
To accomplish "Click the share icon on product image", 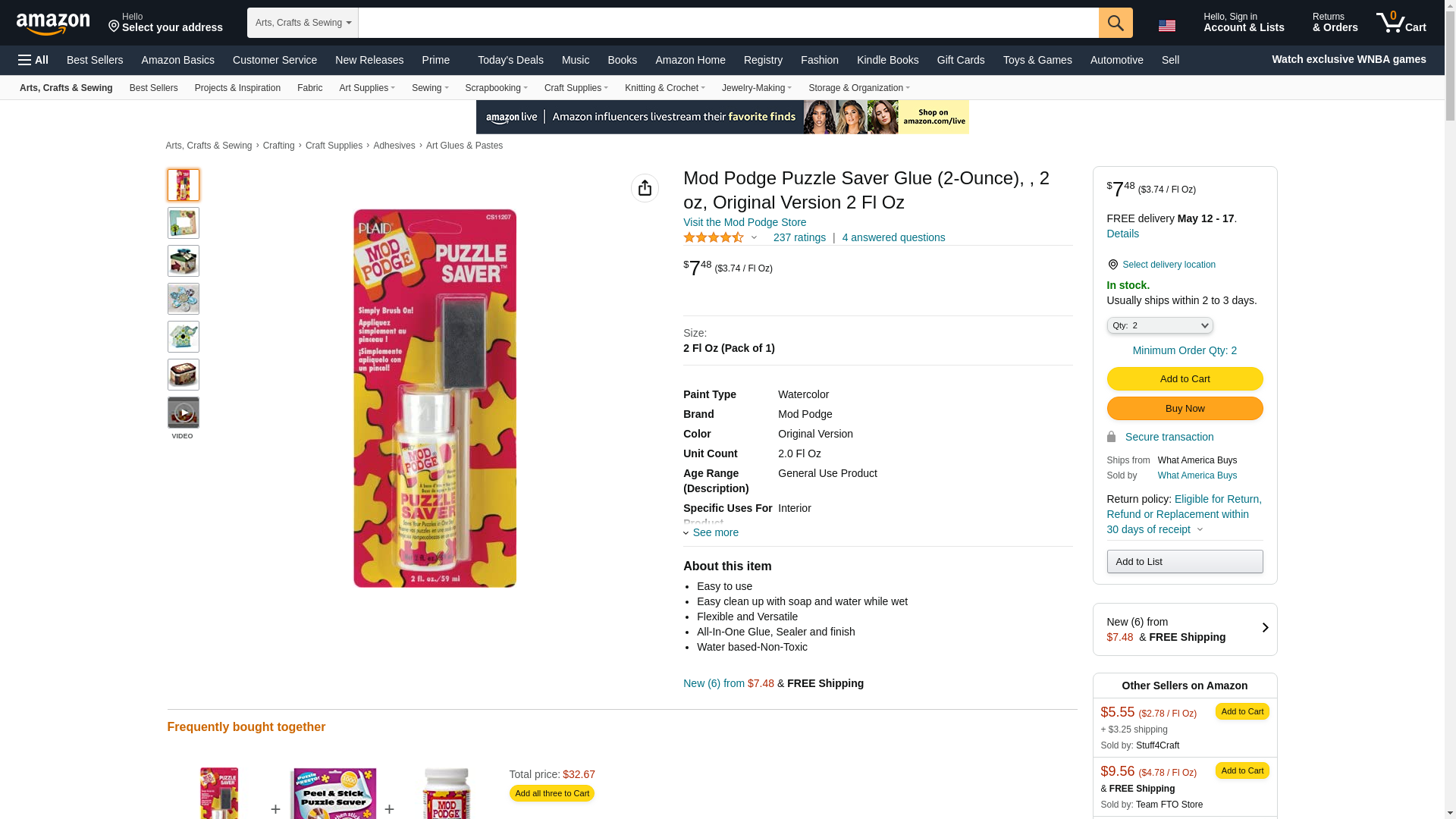I will (x=645, y=188).
